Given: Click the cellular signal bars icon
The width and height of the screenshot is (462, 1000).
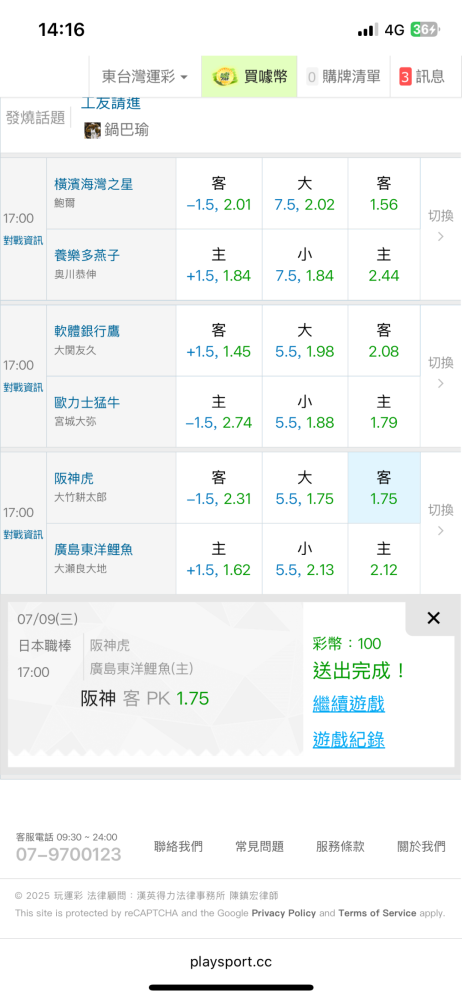Looking at the screenshot, I should click(368, 30).
